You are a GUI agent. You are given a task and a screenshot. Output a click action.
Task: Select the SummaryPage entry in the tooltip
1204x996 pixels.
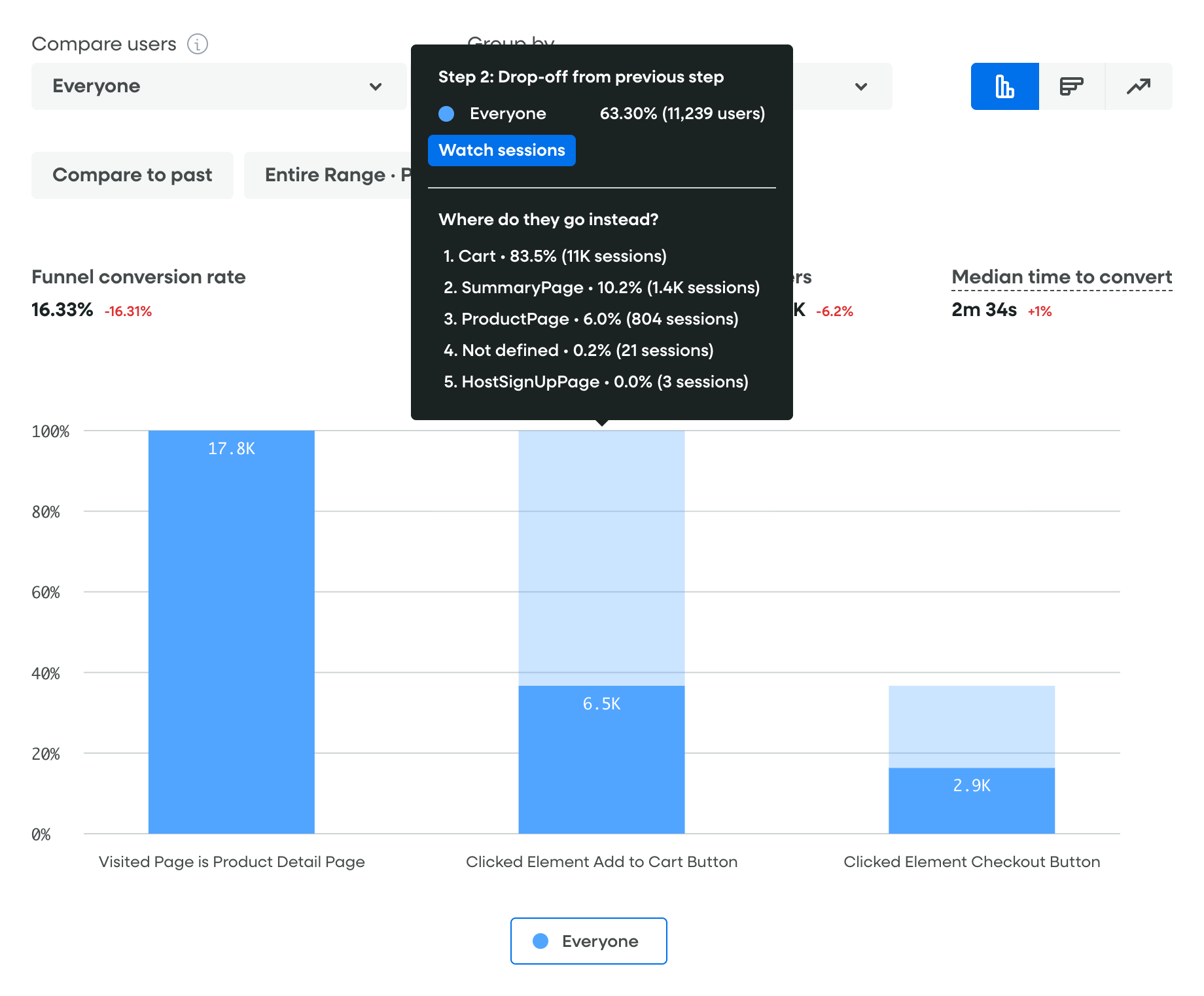602,287
